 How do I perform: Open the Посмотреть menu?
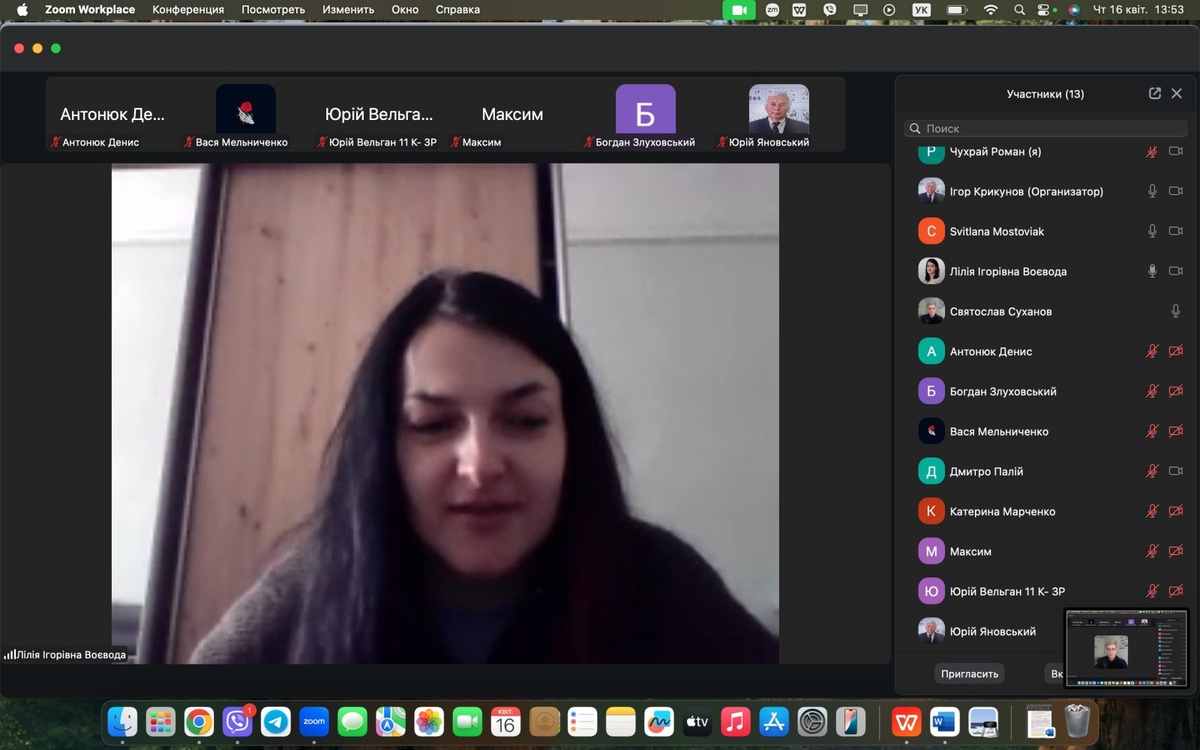pos(273,10)
